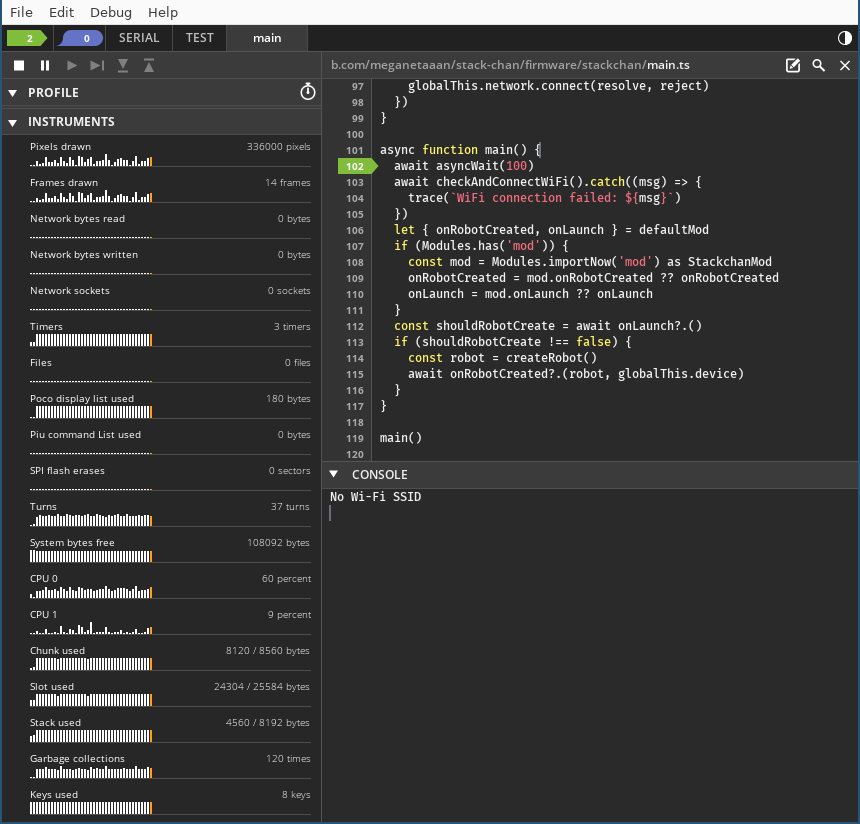Click line number 107 in gutter
860x824 pixels.
[355, 246]
